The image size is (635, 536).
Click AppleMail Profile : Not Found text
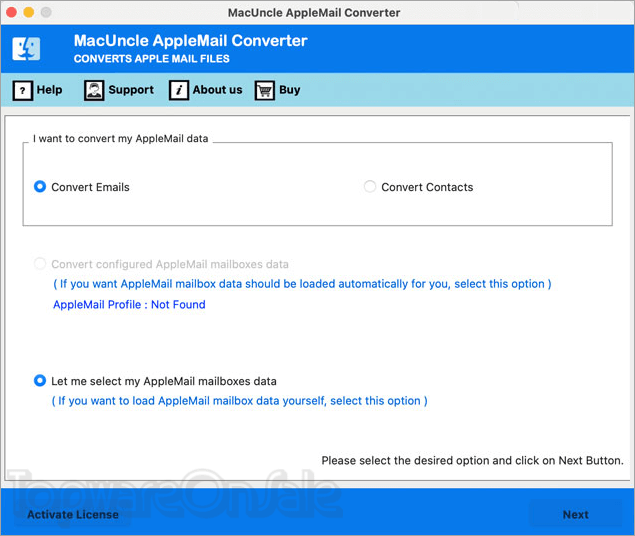tap(129, 304)
